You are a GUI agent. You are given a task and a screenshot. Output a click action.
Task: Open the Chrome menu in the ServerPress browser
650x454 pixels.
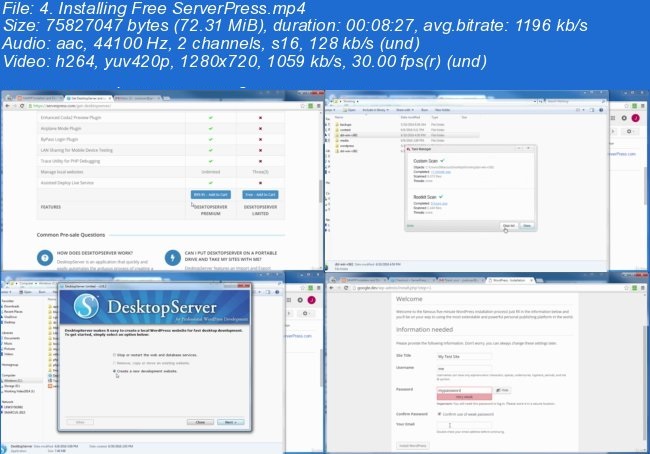318,106
